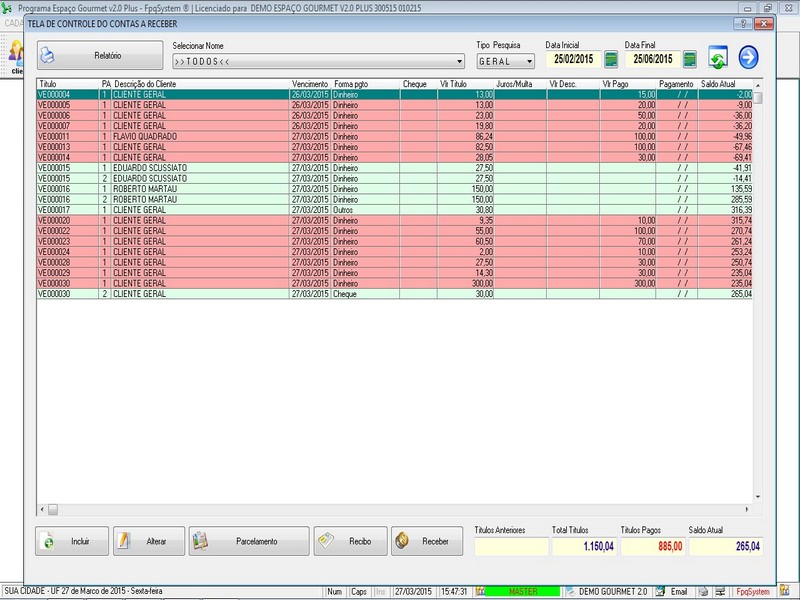Click the Vlr Titulo column header
The height and width of the screenshot is (600, 800).
pos(466,84)
